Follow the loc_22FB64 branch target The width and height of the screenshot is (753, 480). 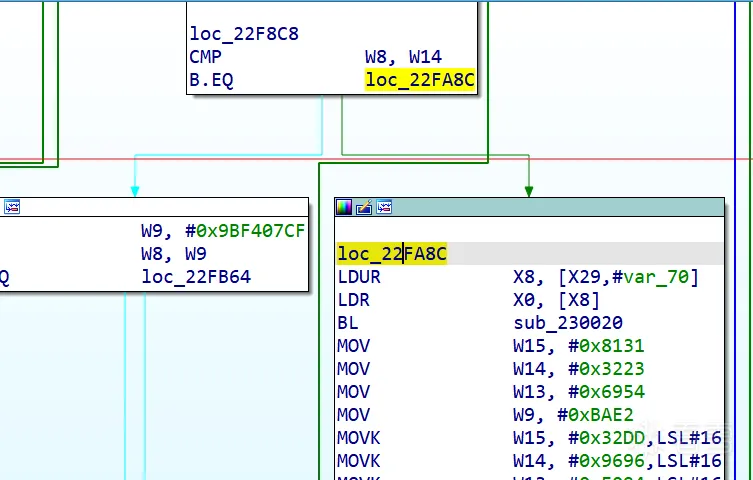click(196, 276)
